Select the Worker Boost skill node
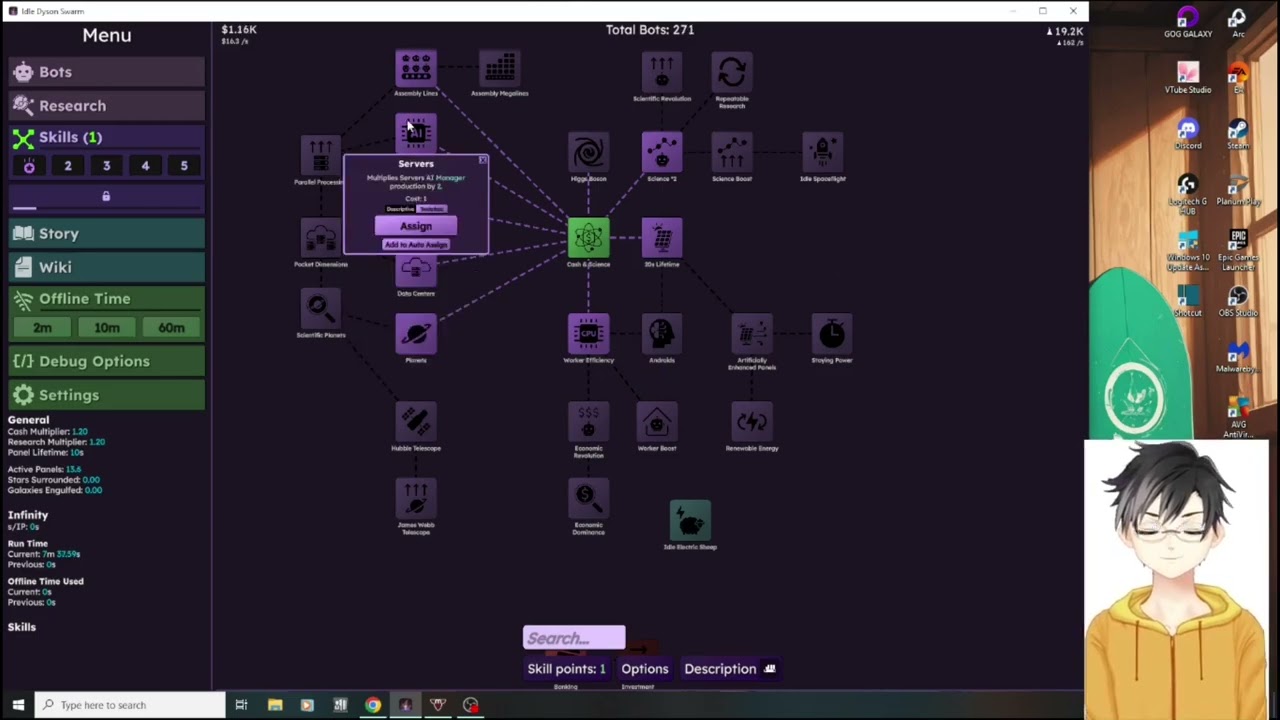The image size is (1280, 720). (x=657, y=422)
